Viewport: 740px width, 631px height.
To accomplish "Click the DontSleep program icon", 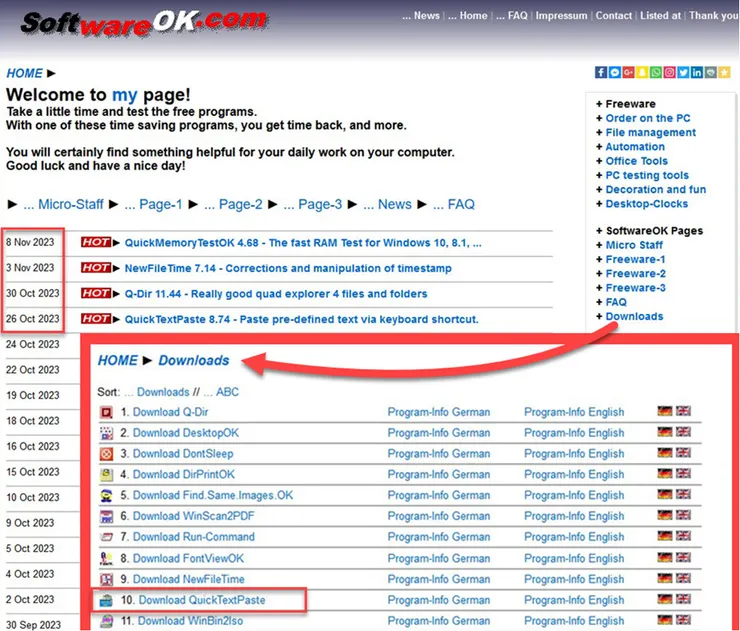I will (106, 454).
